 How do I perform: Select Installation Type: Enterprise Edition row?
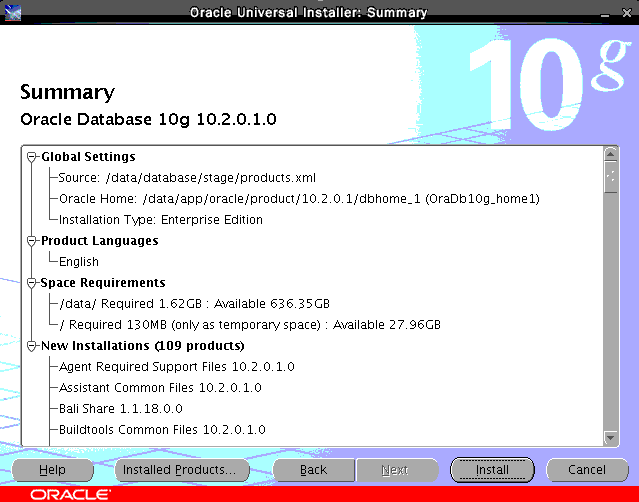coord(161,220)
